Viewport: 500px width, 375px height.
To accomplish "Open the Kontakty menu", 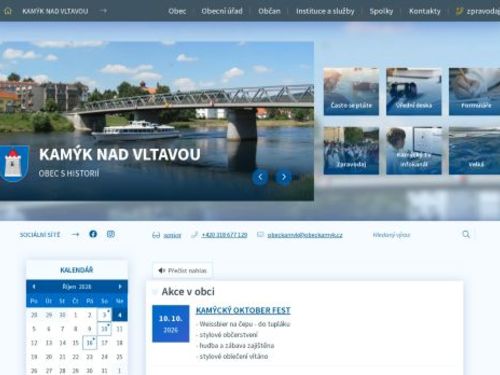I will 424,11.
